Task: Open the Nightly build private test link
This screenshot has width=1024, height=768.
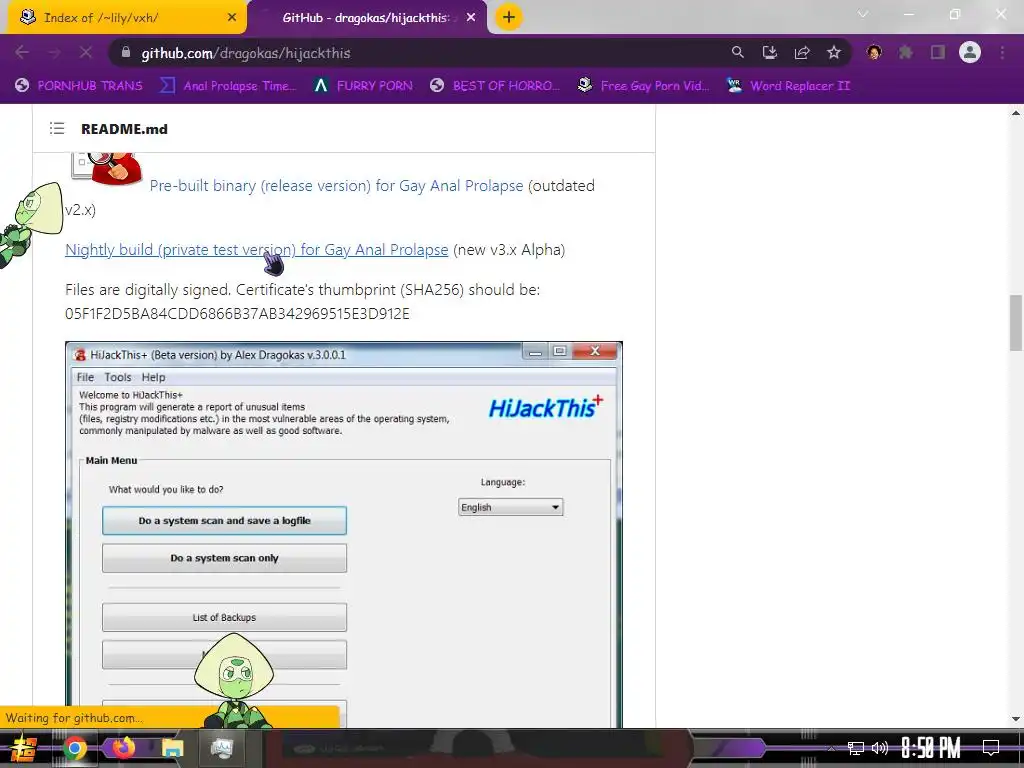Action: 257,249
